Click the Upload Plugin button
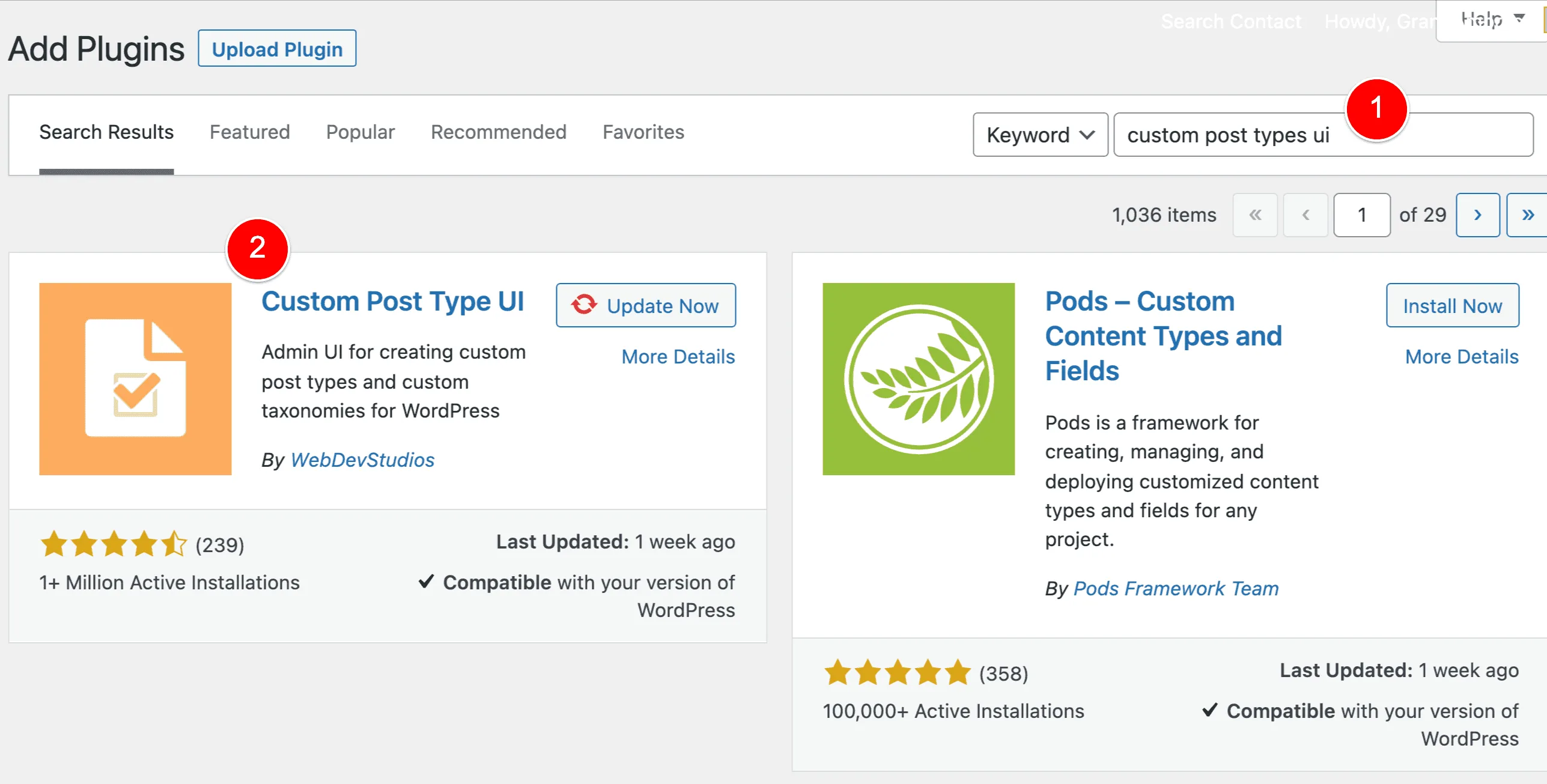1547x784 pixels. click(x=277, y=49)
